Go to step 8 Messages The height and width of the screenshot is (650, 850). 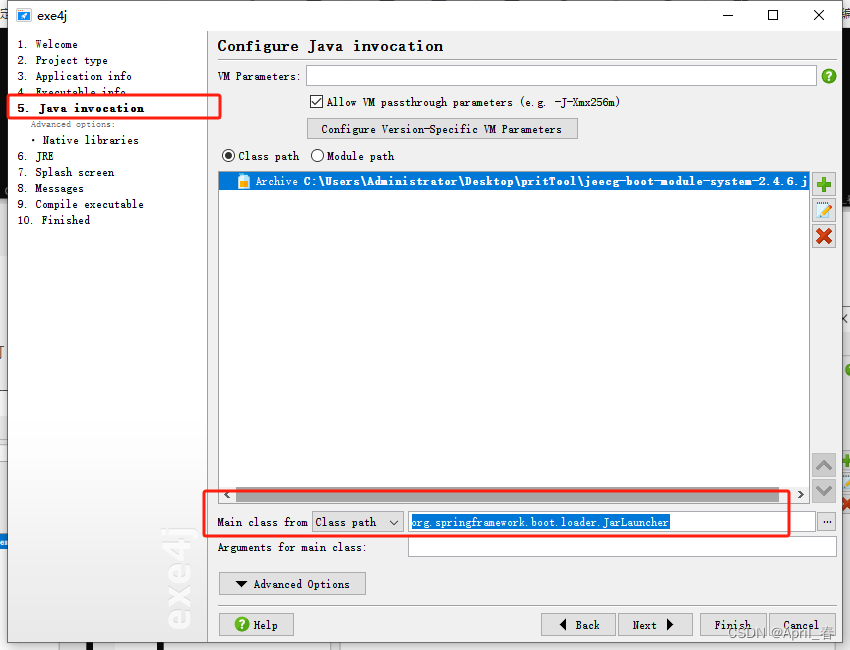pos(51,188)
